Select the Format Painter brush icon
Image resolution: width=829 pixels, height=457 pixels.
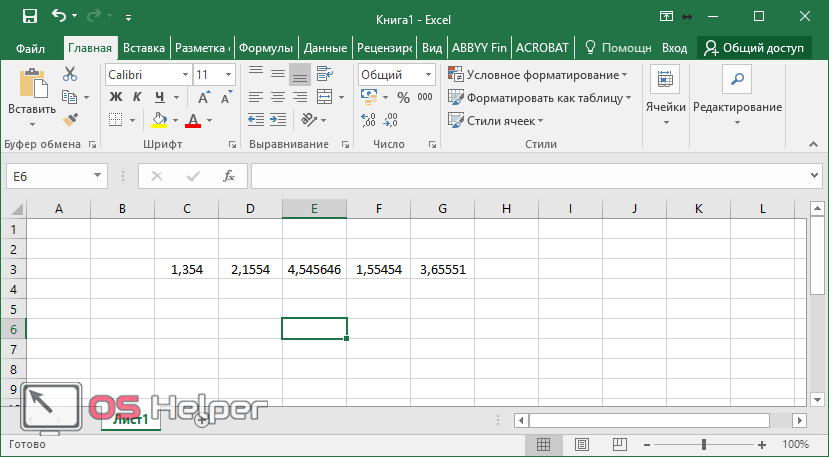click(x=70, y=119)
